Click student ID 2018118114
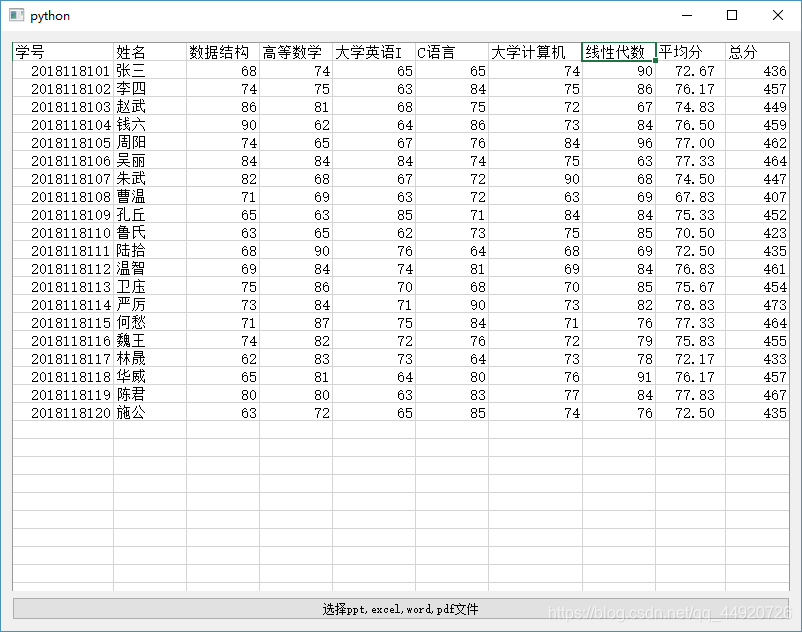802x632 pixels. click(63, 304)
